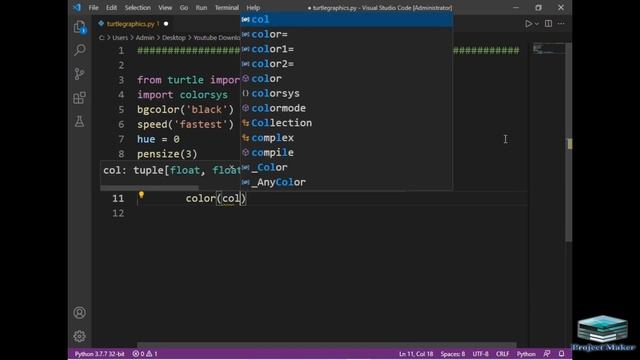
Task: Click the Desktop breadcrumb segment
Action: [x=174, y=38]
